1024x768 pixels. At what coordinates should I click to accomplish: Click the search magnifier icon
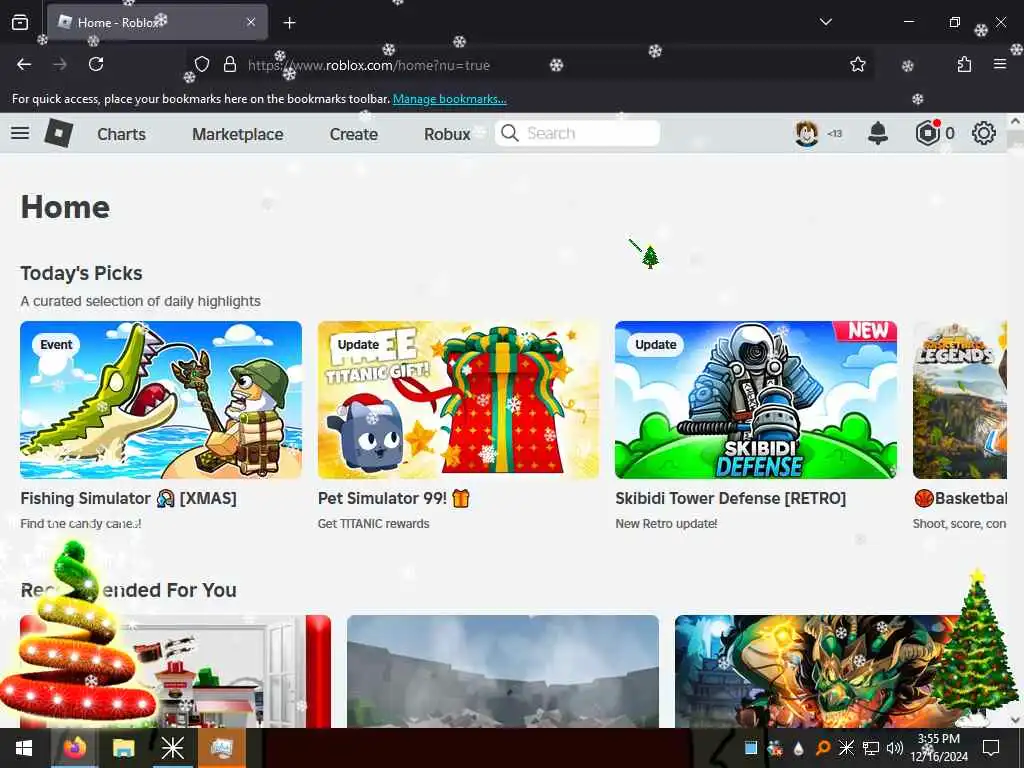click(x=509, y=133)
